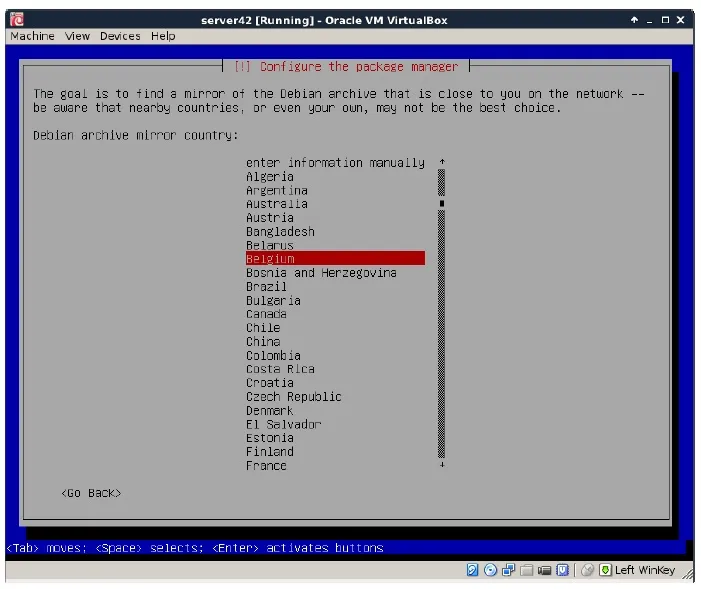Image resolution: width=701 pixels, height=589 pixels.
Task: Open the Machine menu
Action: coord(32,36)
